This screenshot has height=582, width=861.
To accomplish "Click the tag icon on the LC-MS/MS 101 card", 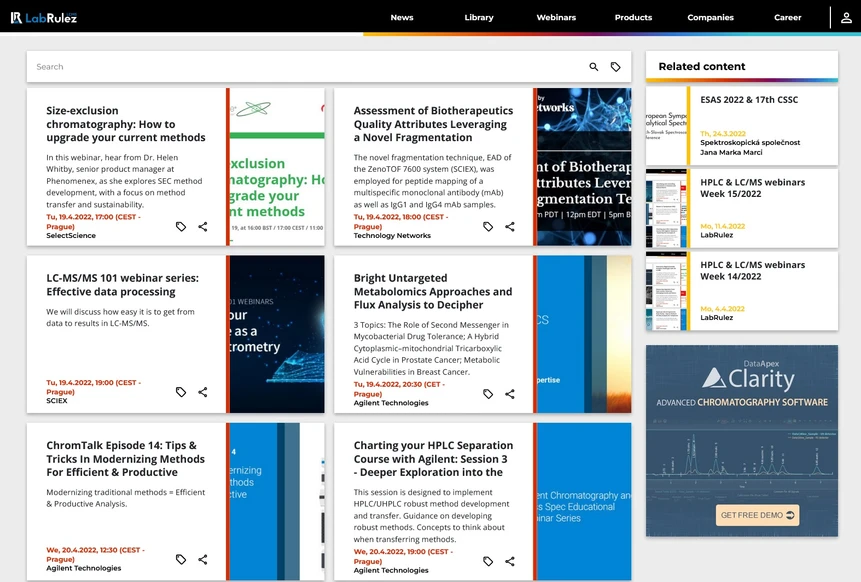I will point(181,392).
